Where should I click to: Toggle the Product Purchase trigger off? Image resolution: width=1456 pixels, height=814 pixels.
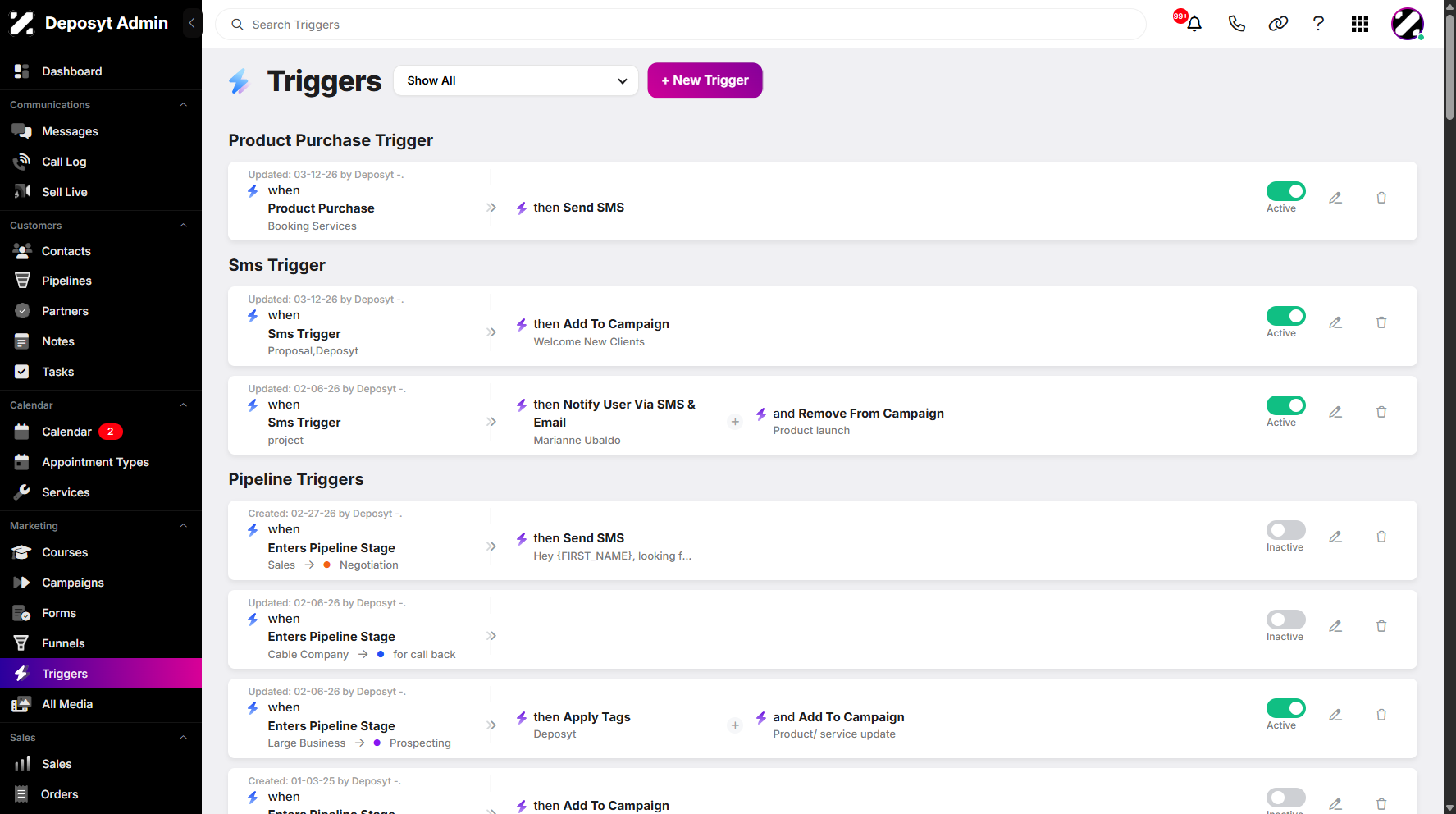click(1285, 191)
